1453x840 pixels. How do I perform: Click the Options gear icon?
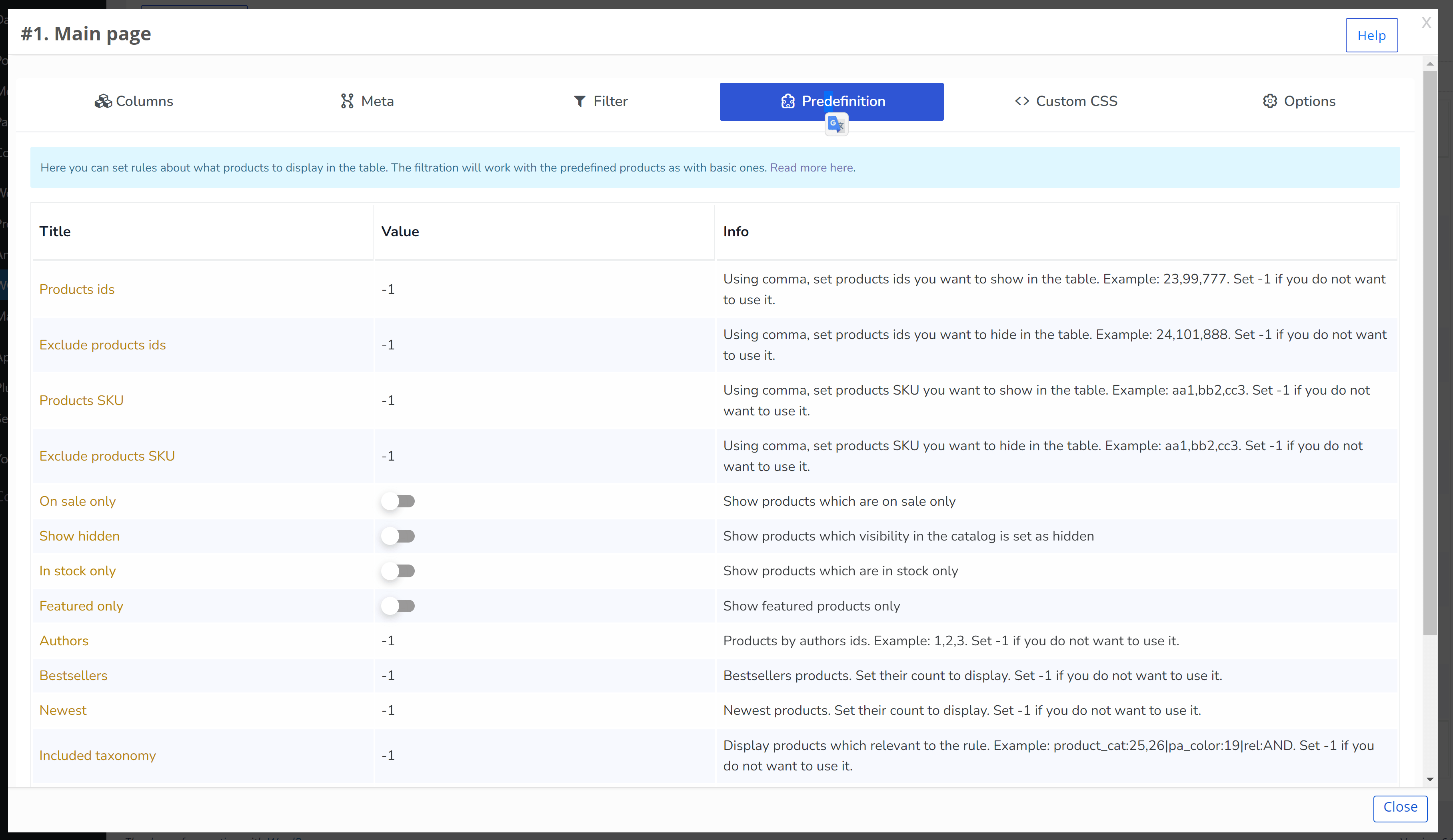[1270, 102]
